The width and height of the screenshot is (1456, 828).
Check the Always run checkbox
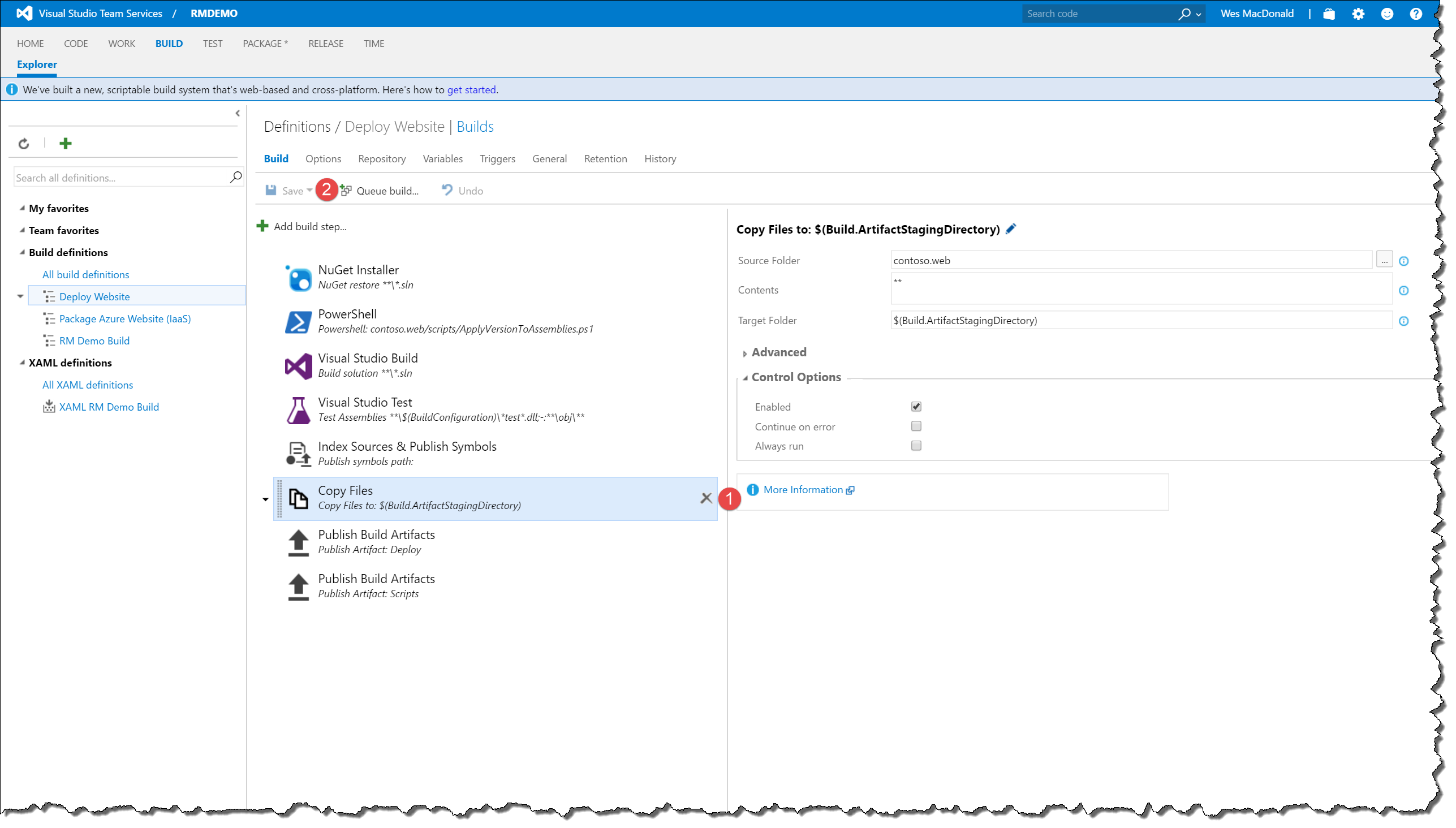coord(916,446)
